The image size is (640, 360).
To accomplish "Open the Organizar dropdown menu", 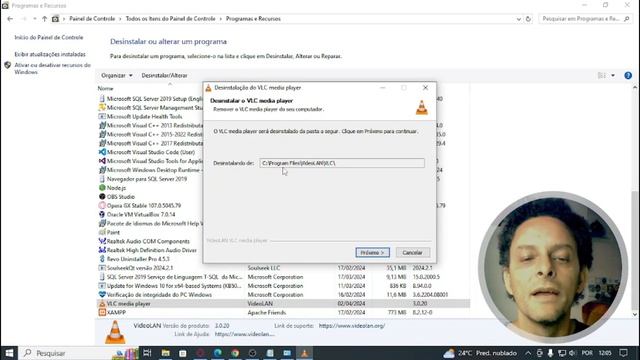I will (116, 76).
